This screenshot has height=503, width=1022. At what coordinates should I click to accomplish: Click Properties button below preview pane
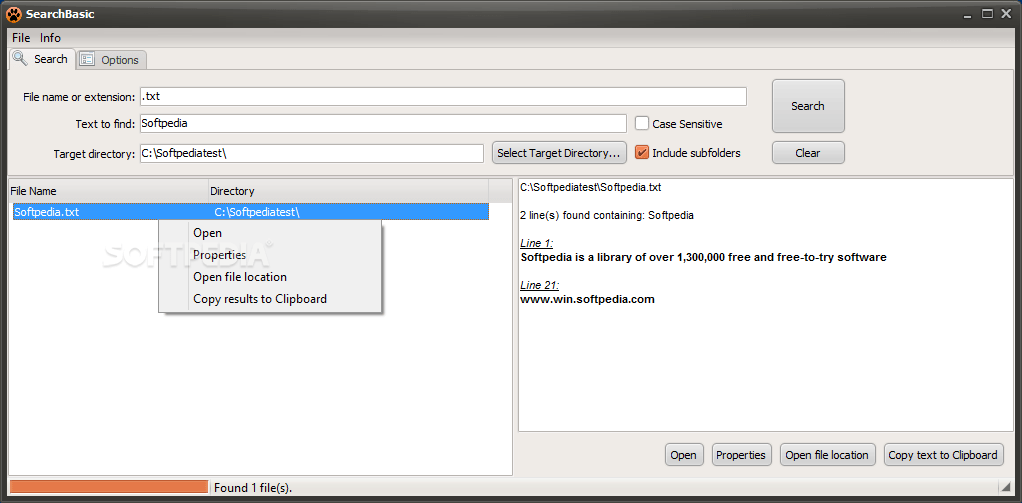tap(741, 455)
